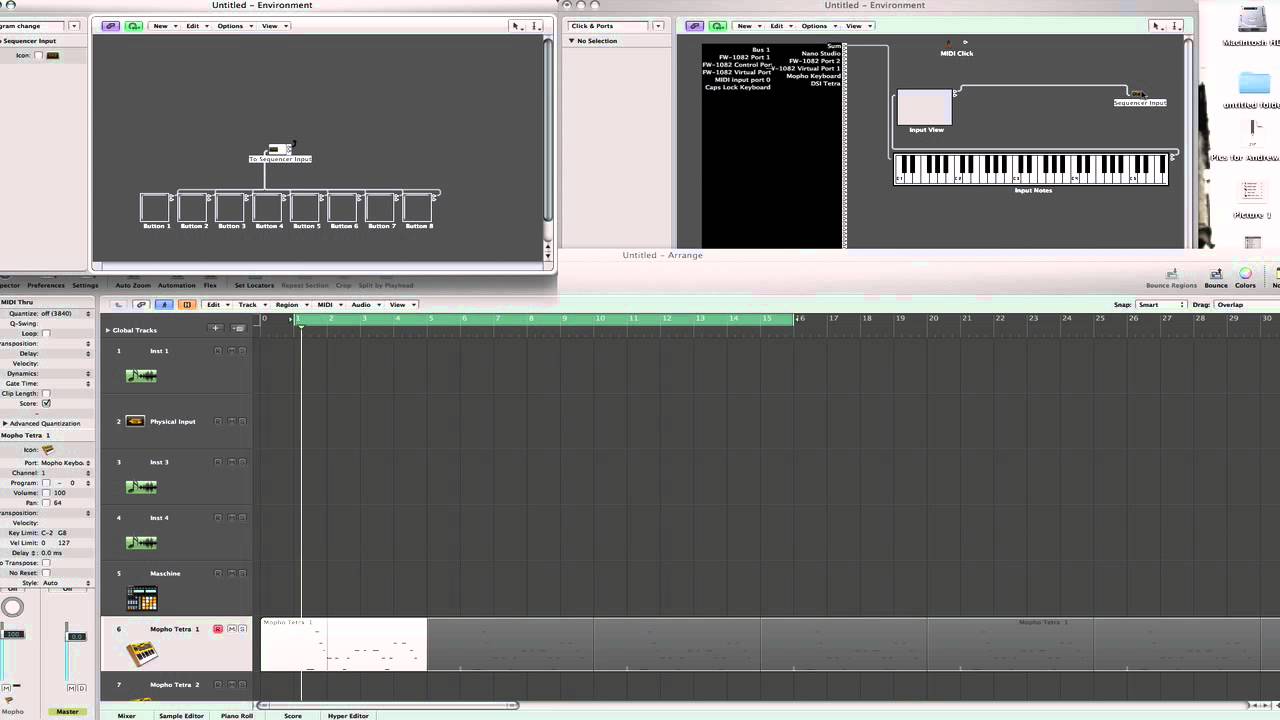Screen dimensions: 1280x720
Task: Disable record on Mopho Tetra 1 track
Action: point(218,629)
